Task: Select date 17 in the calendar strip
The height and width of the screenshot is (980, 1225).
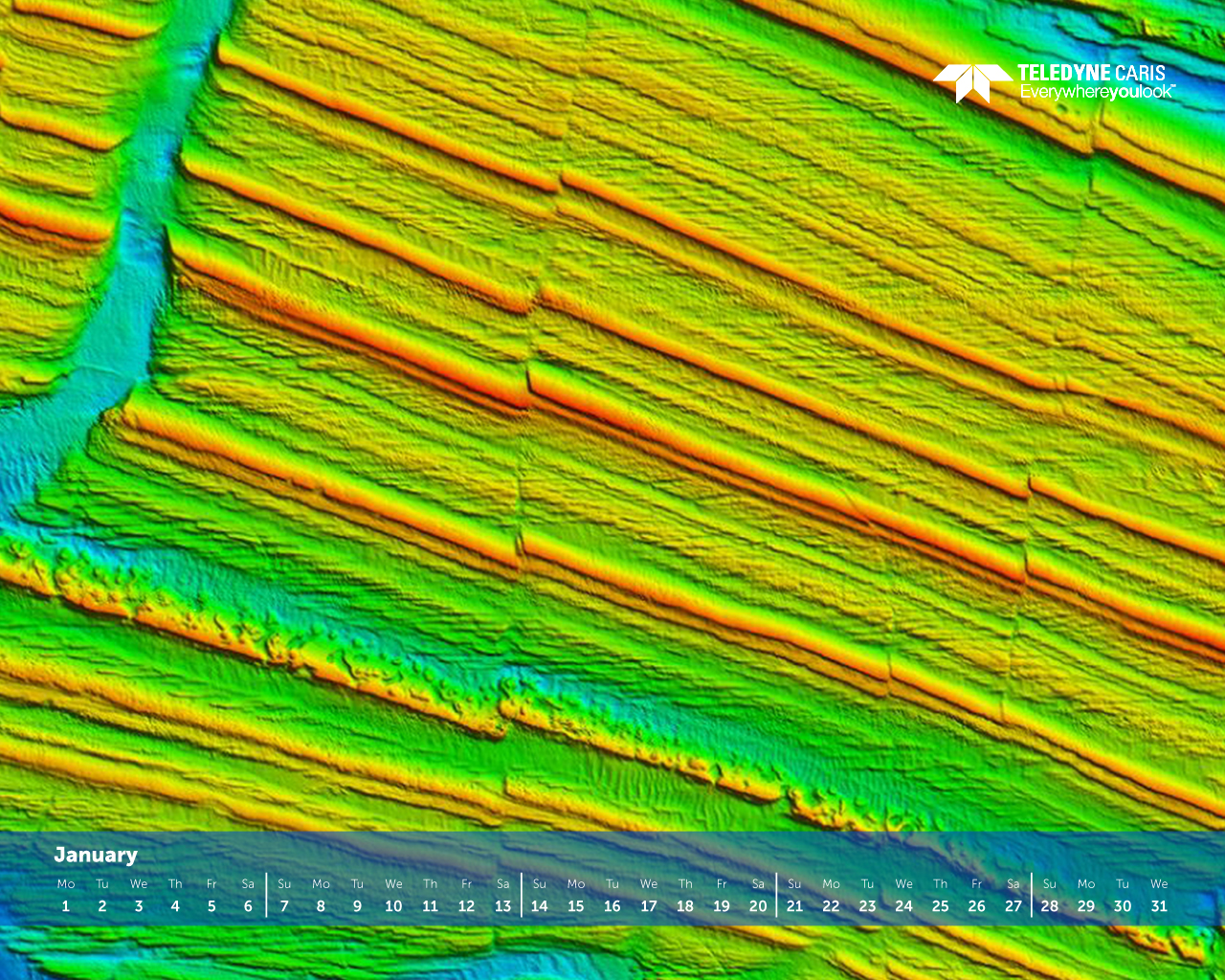Action: coord(649,905)
